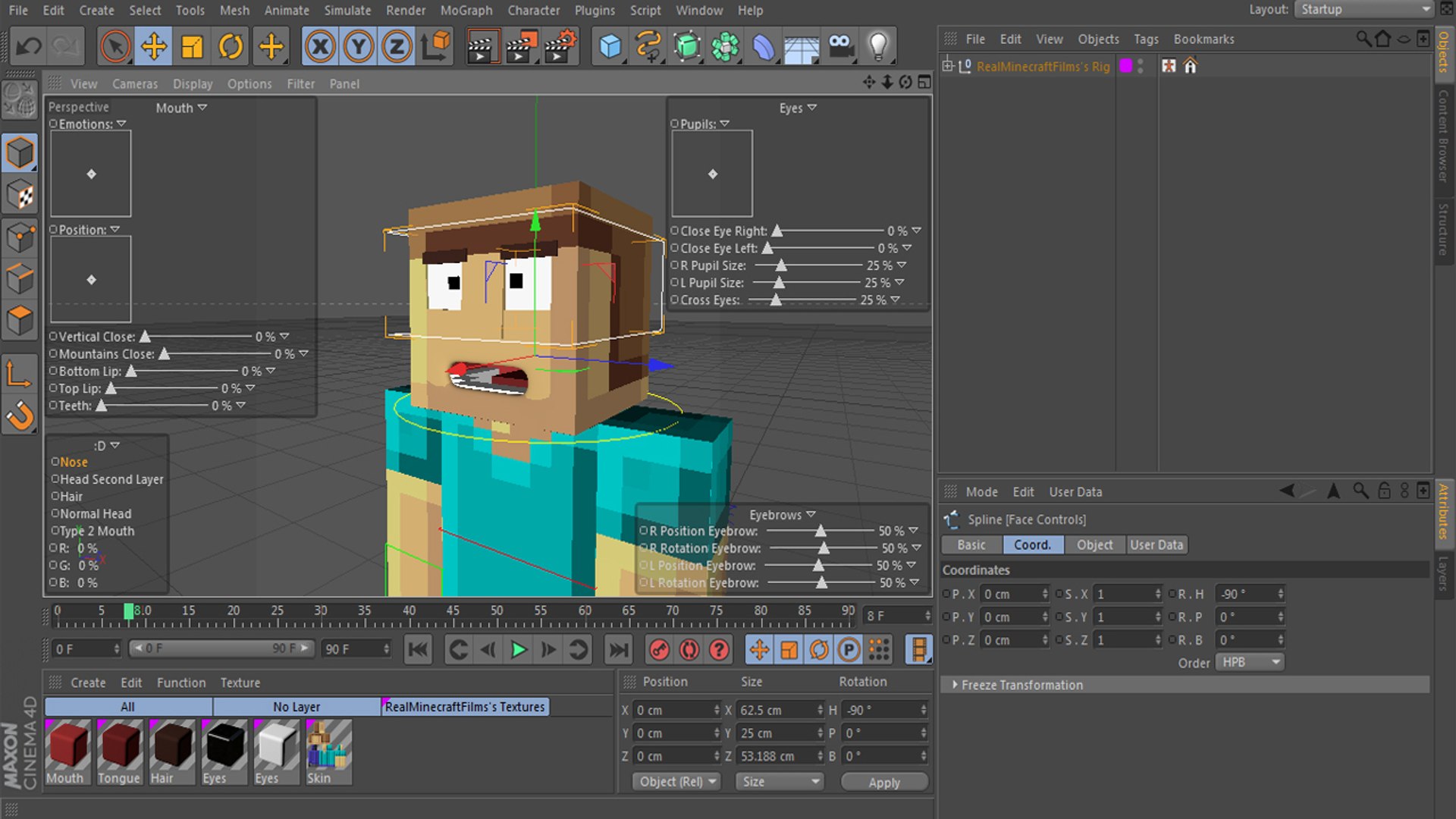Select RealMinecraftFilms's Textures layer filter
This screenshot has height=819, width=1456.
click(x=465, y=707)
